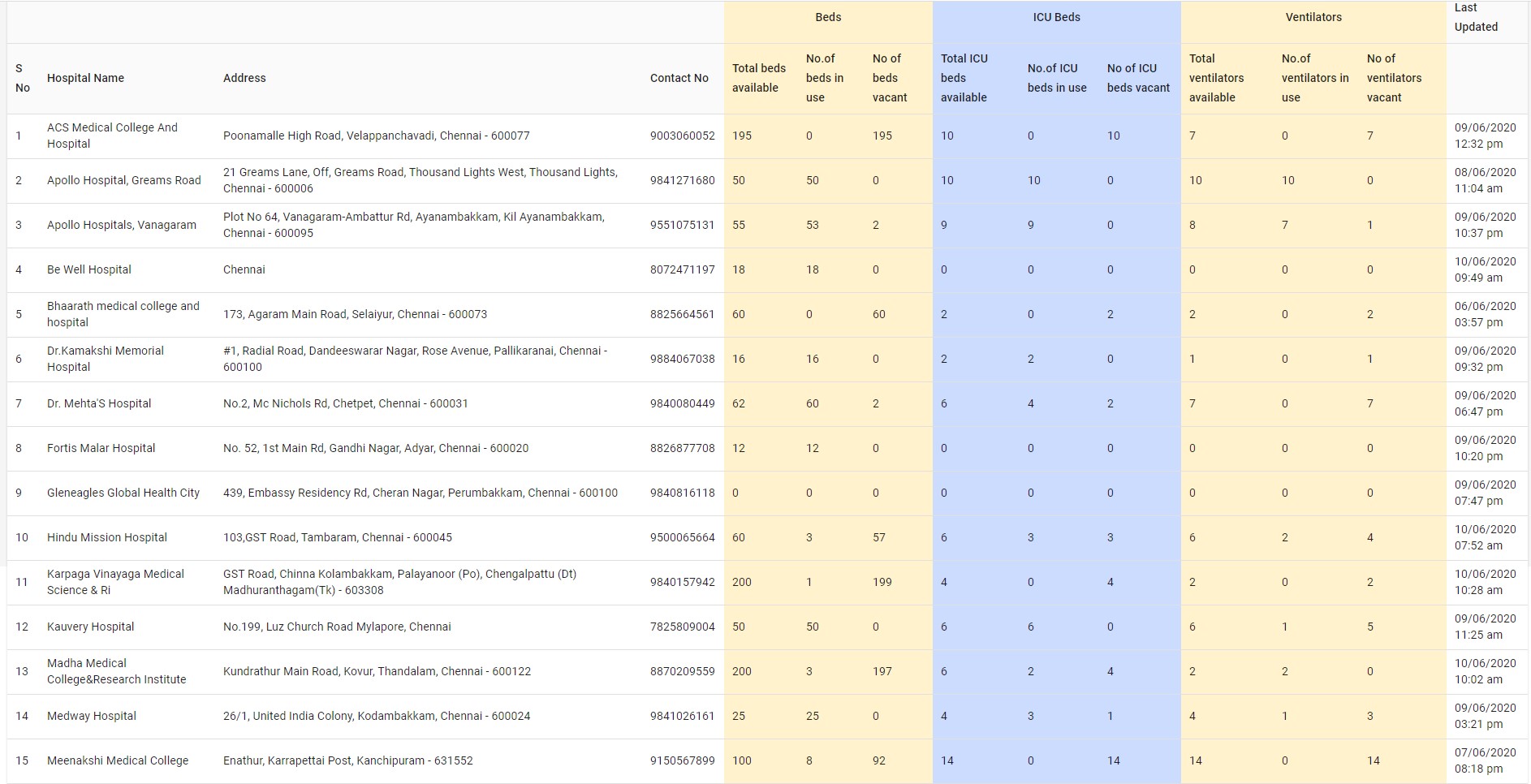Image resolution: width=1531 pixels, height=784 pixels.
Task: Click the Kundrathur Main Road address
Action: pyautogui.click(x=377, y=671)
